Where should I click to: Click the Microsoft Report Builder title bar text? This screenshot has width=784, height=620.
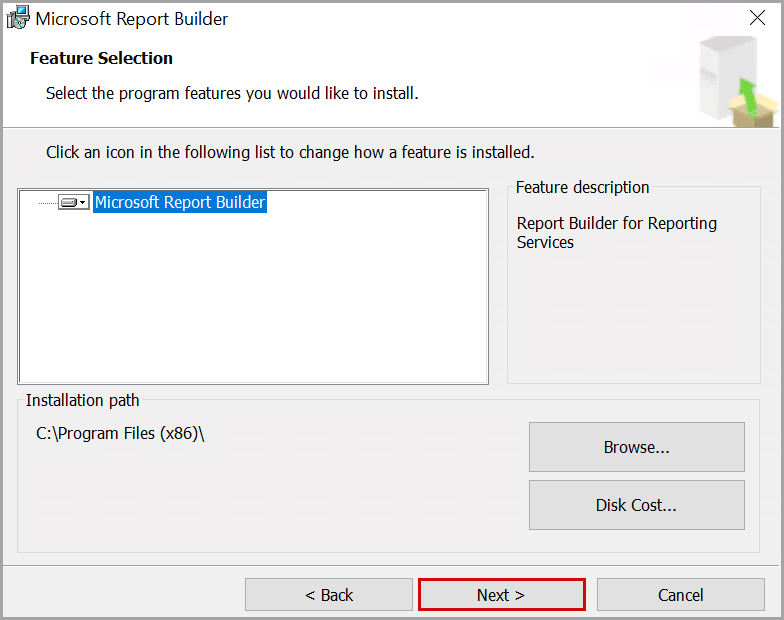[132, 19]
